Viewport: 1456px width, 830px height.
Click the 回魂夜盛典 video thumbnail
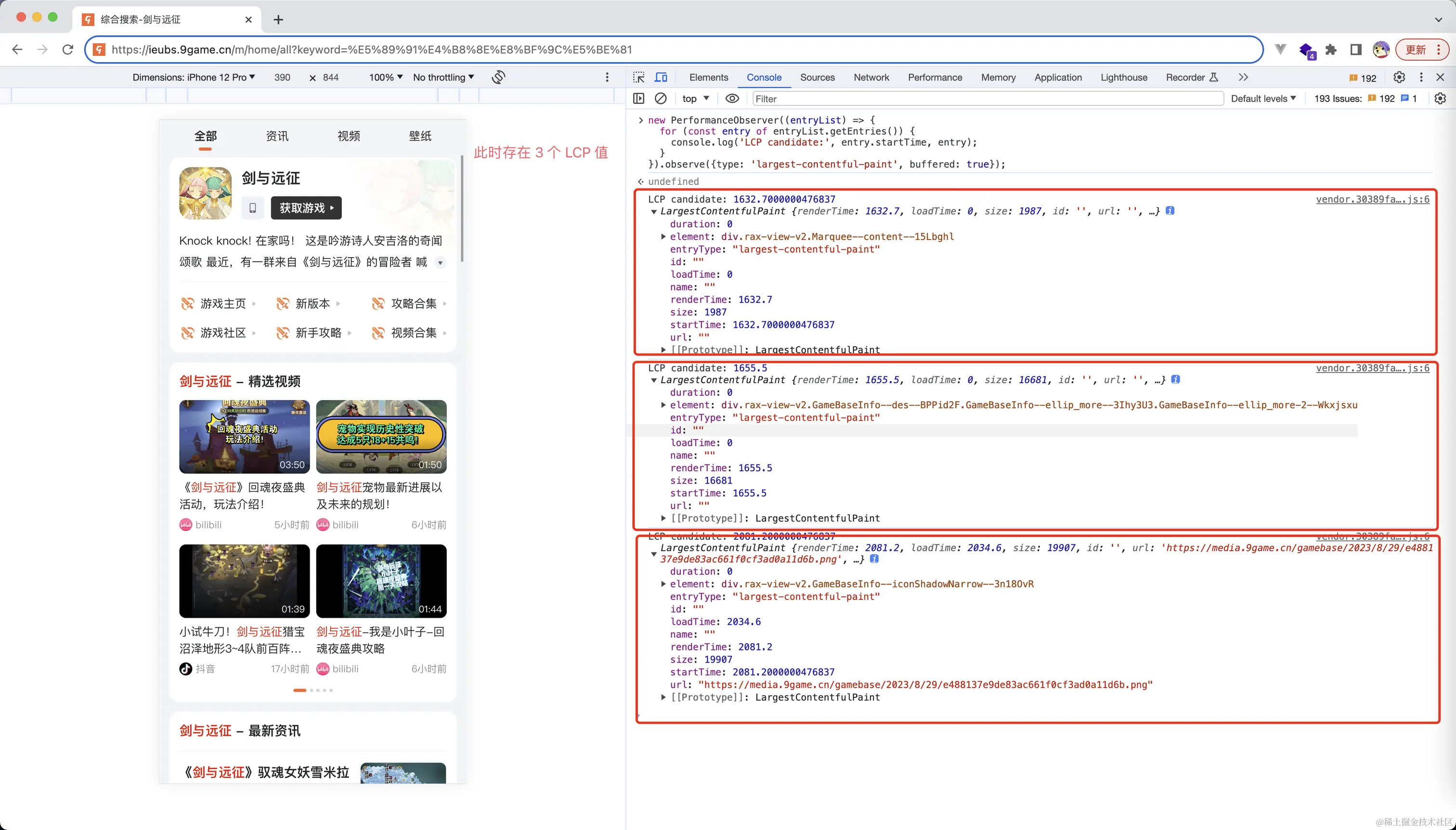click(245, 437)
